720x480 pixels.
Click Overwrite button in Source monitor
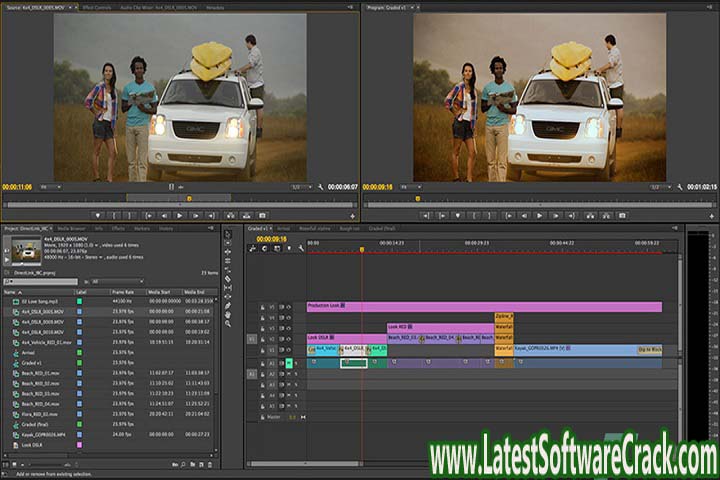[247, 215]
